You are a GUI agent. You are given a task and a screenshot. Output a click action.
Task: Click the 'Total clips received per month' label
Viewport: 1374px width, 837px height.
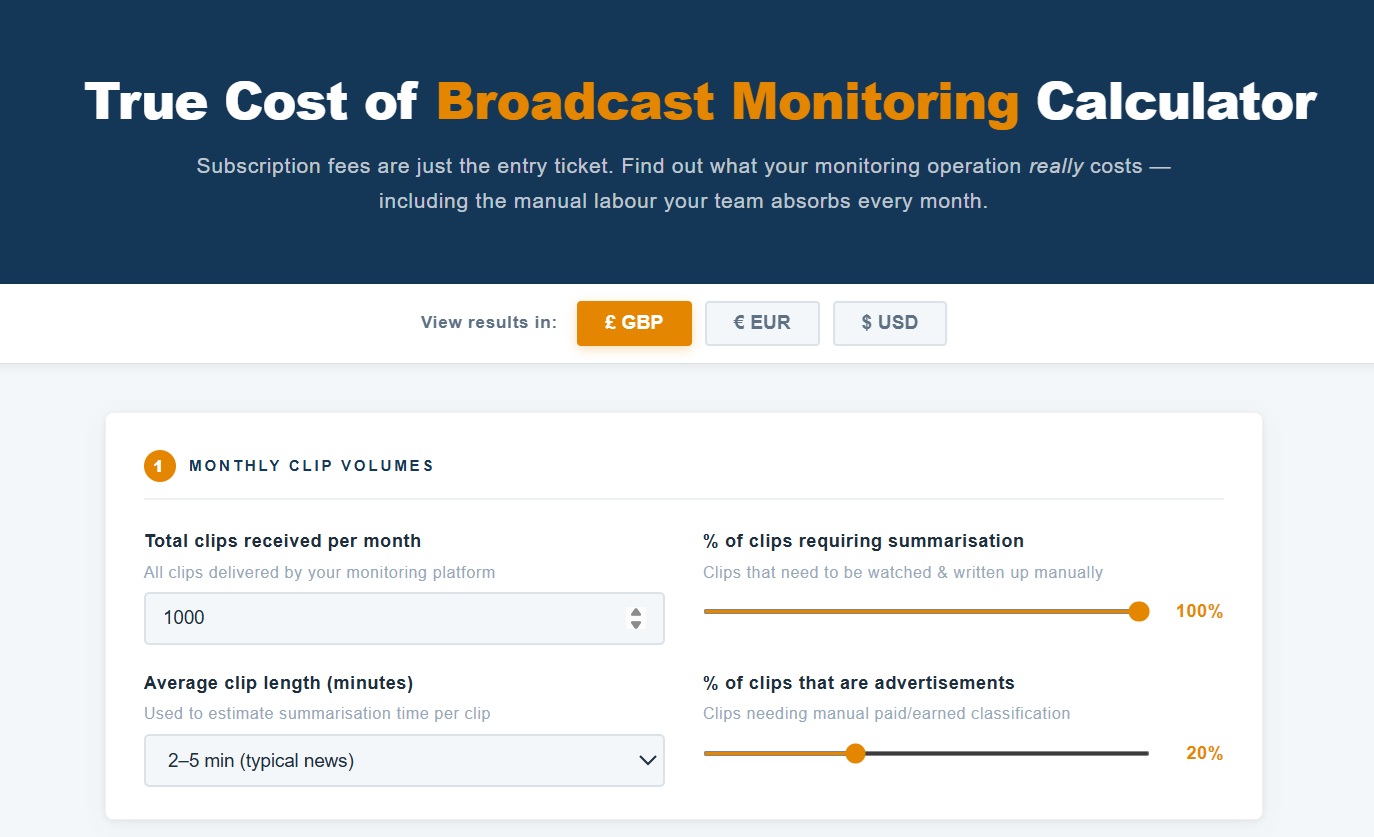pos(282,541)
